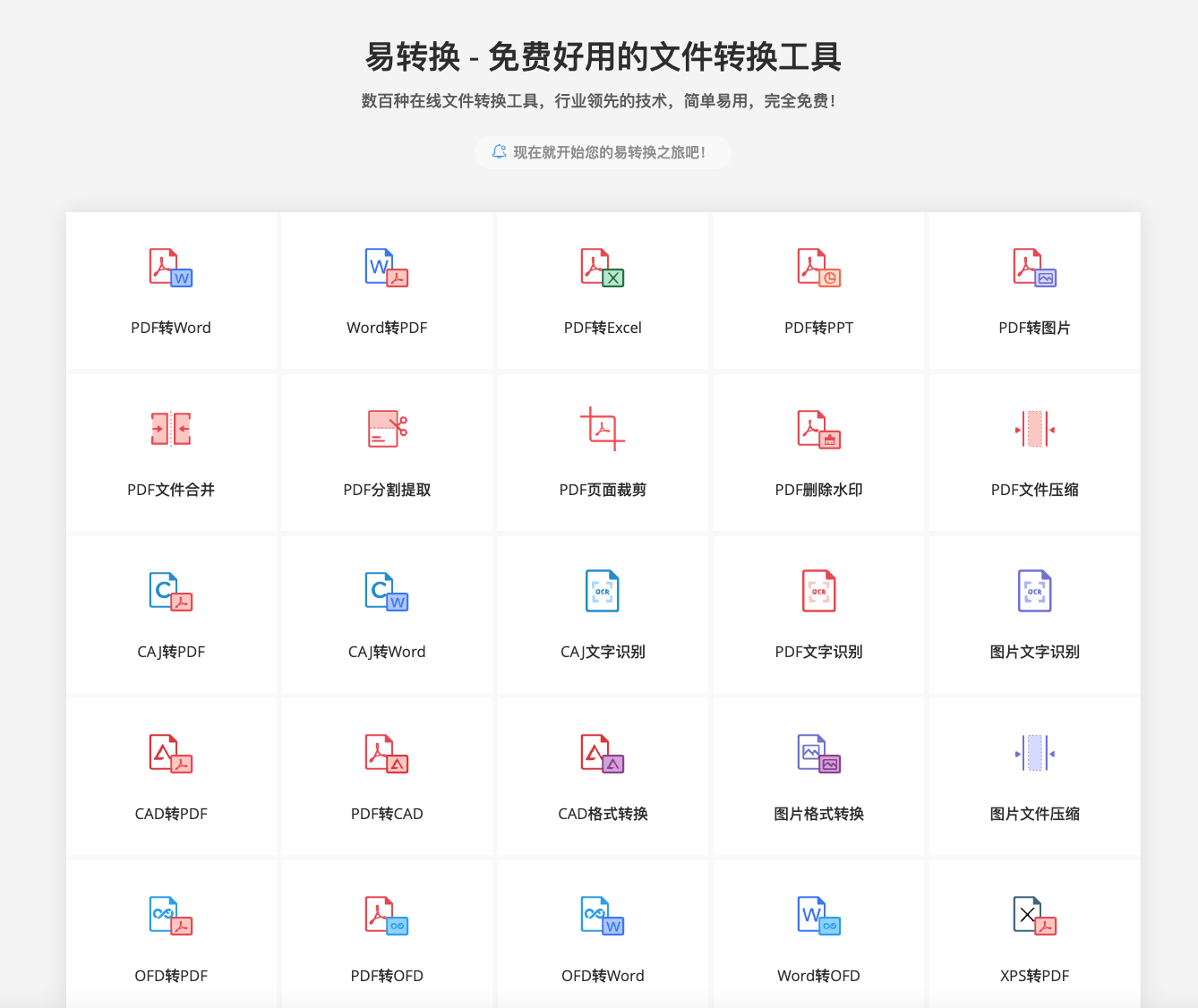Click the PDF转Word label
Viewport: 1198px width, 1008px height.
click(171, 328)
